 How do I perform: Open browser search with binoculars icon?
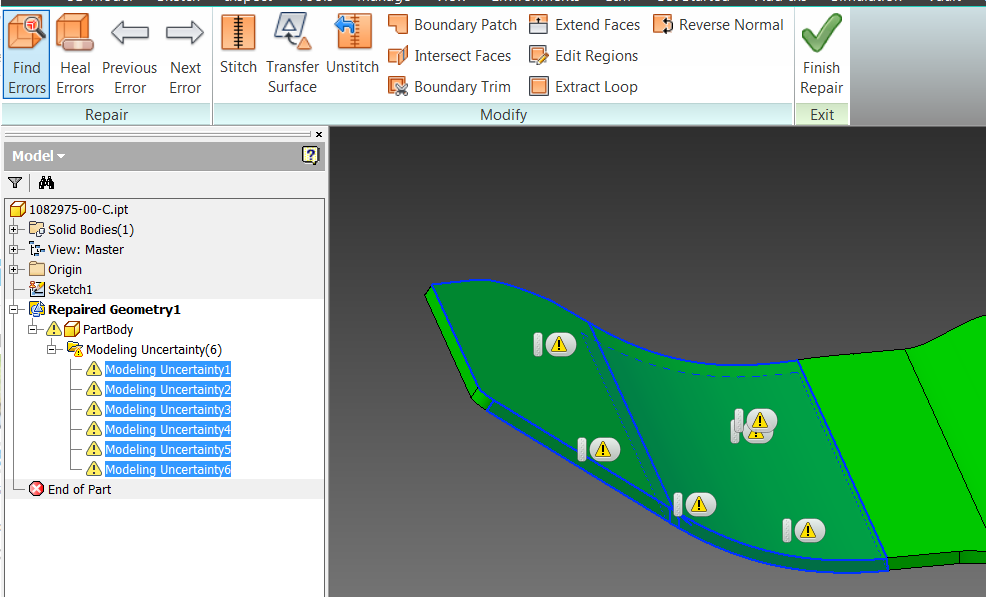pyautogui.click(x=46, y=183)
